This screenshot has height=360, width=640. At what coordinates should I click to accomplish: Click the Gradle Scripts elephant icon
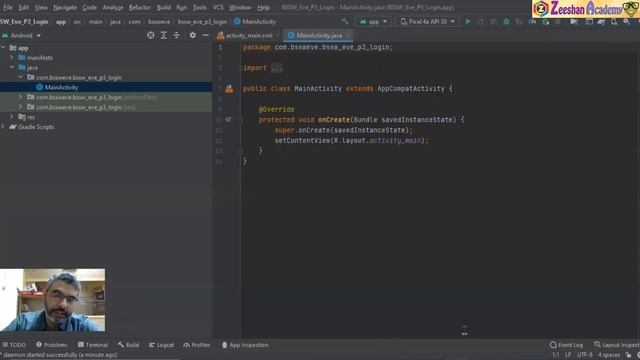(13, 127)
